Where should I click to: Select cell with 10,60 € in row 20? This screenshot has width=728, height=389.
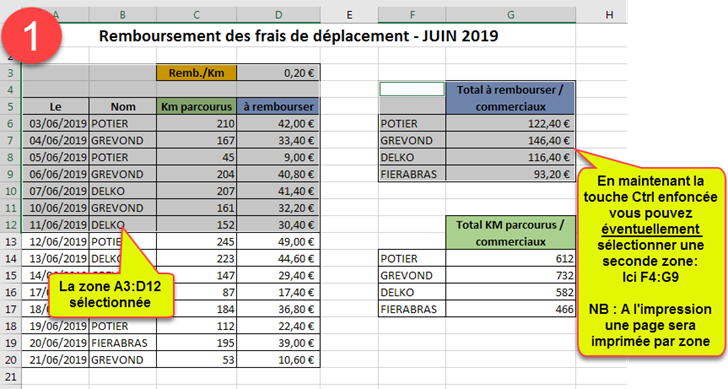278,360
